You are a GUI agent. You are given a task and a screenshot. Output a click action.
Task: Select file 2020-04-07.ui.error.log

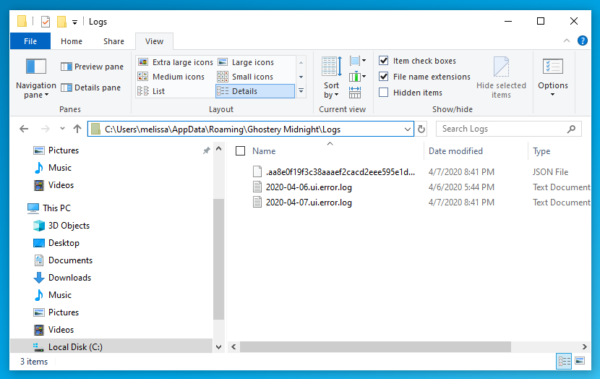pos(309,203)
